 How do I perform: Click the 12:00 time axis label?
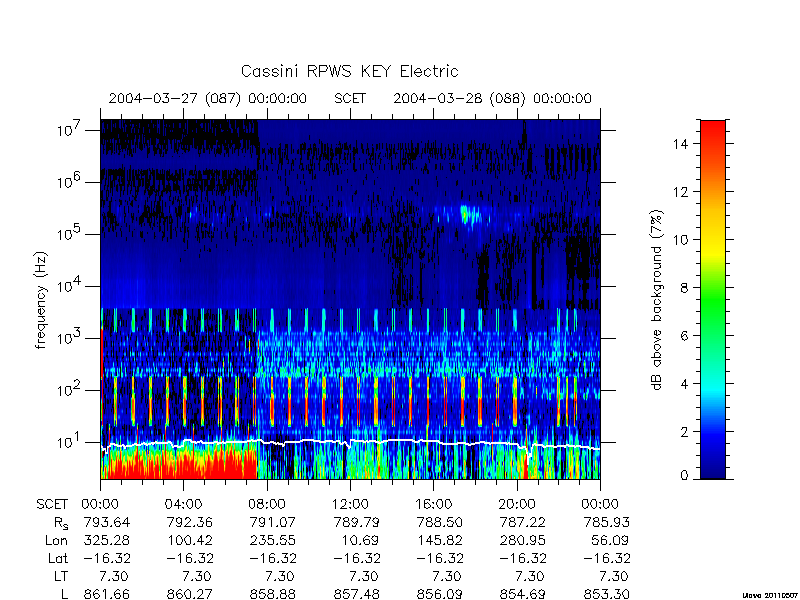click(350, 505)
